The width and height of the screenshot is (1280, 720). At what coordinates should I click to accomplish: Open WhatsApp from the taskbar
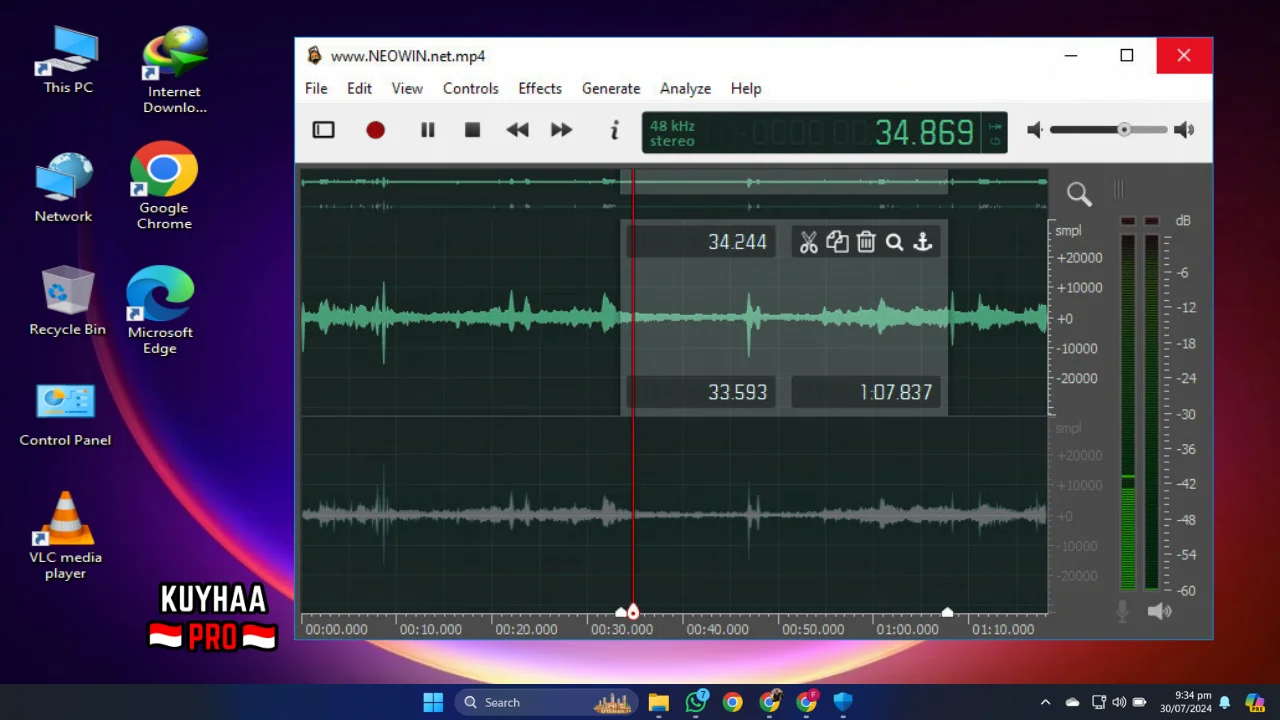[x=696, y=702]
